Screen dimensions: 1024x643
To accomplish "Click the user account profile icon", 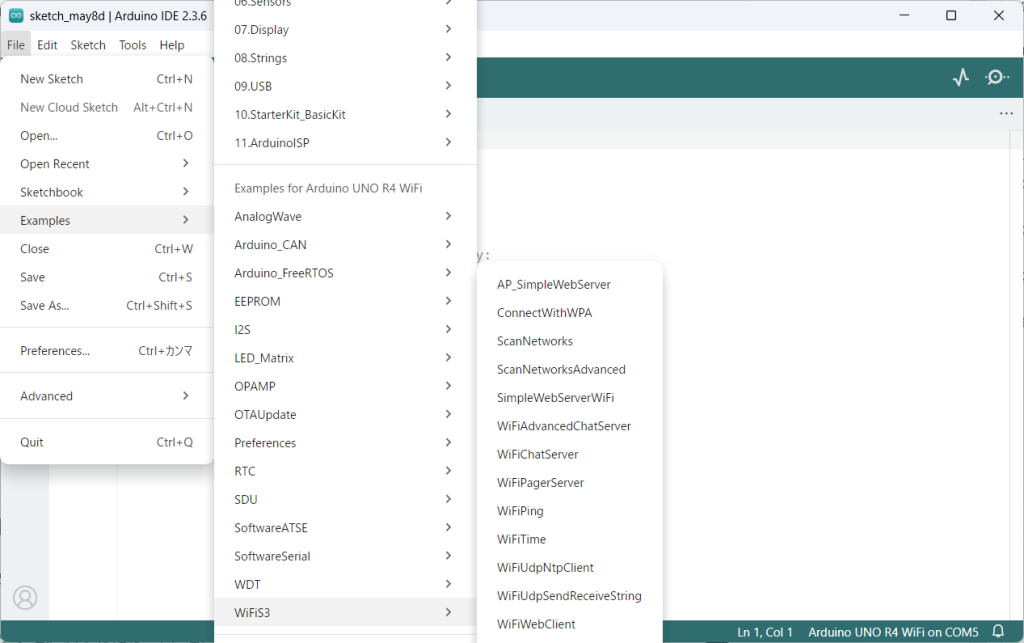I will 25,597.
